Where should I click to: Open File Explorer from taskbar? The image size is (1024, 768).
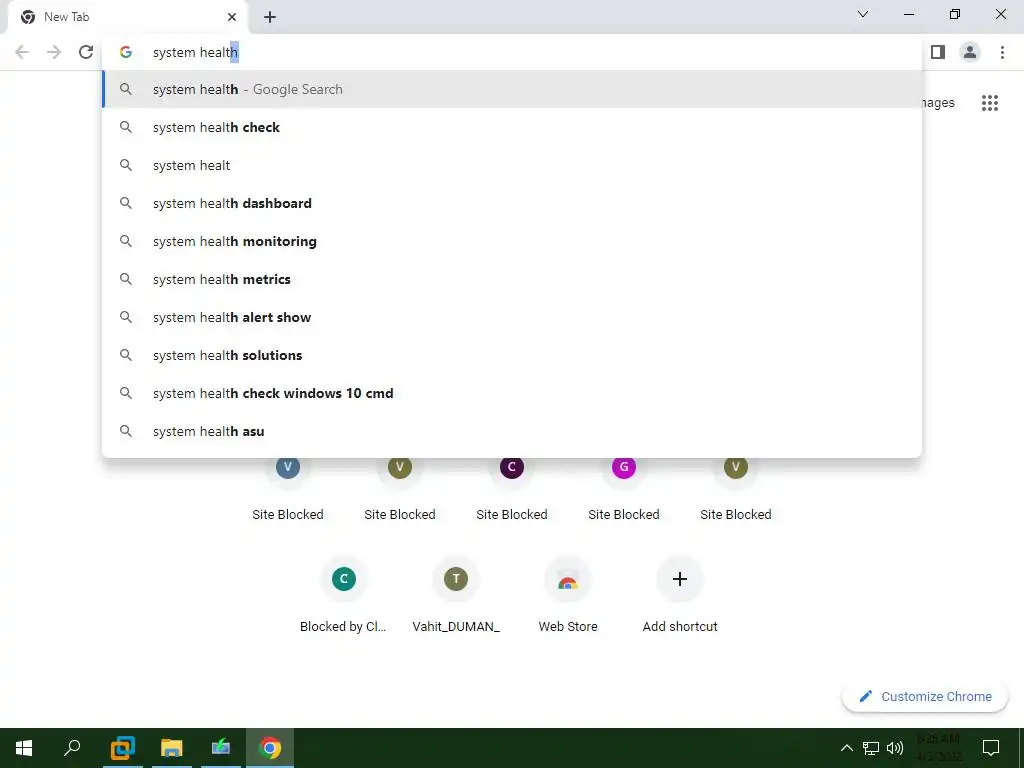click(x=172, y=748)
